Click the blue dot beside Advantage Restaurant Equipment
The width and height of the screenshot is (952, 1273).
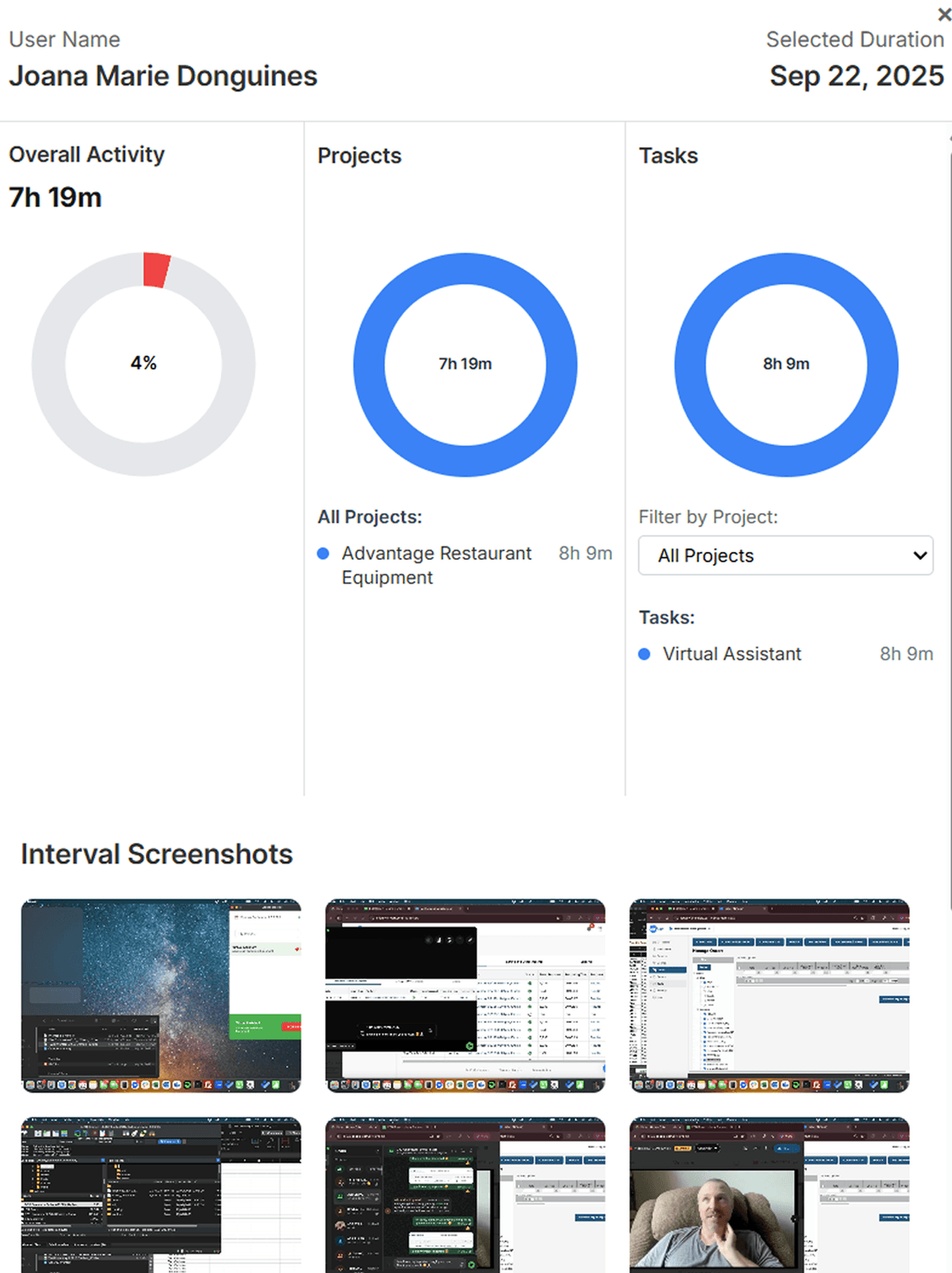(324, 554)
